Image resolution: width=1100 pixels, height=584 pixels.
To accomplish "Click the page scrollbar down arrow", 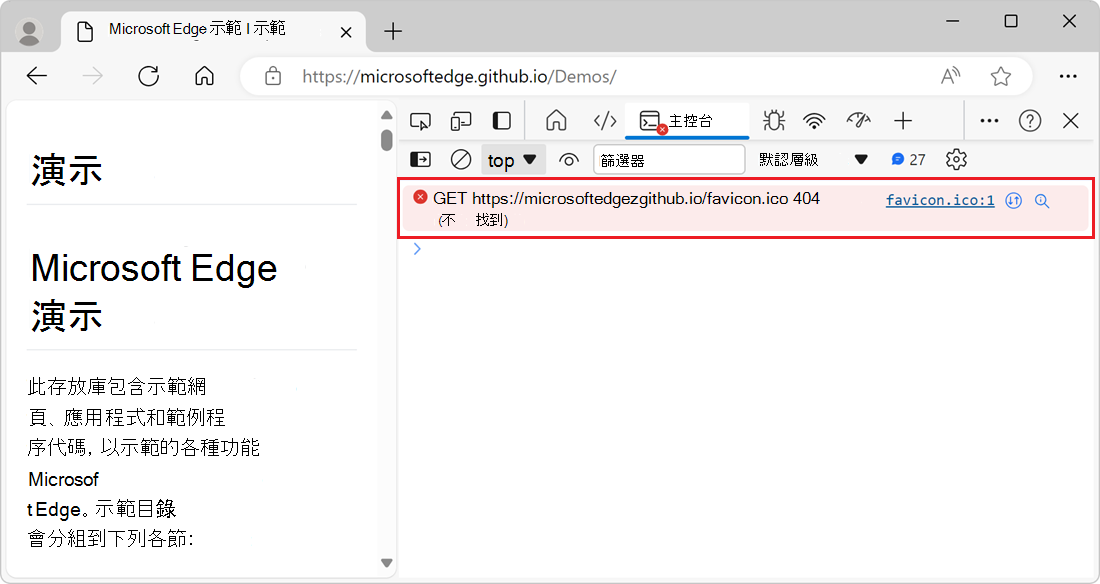I will point(387,562).
